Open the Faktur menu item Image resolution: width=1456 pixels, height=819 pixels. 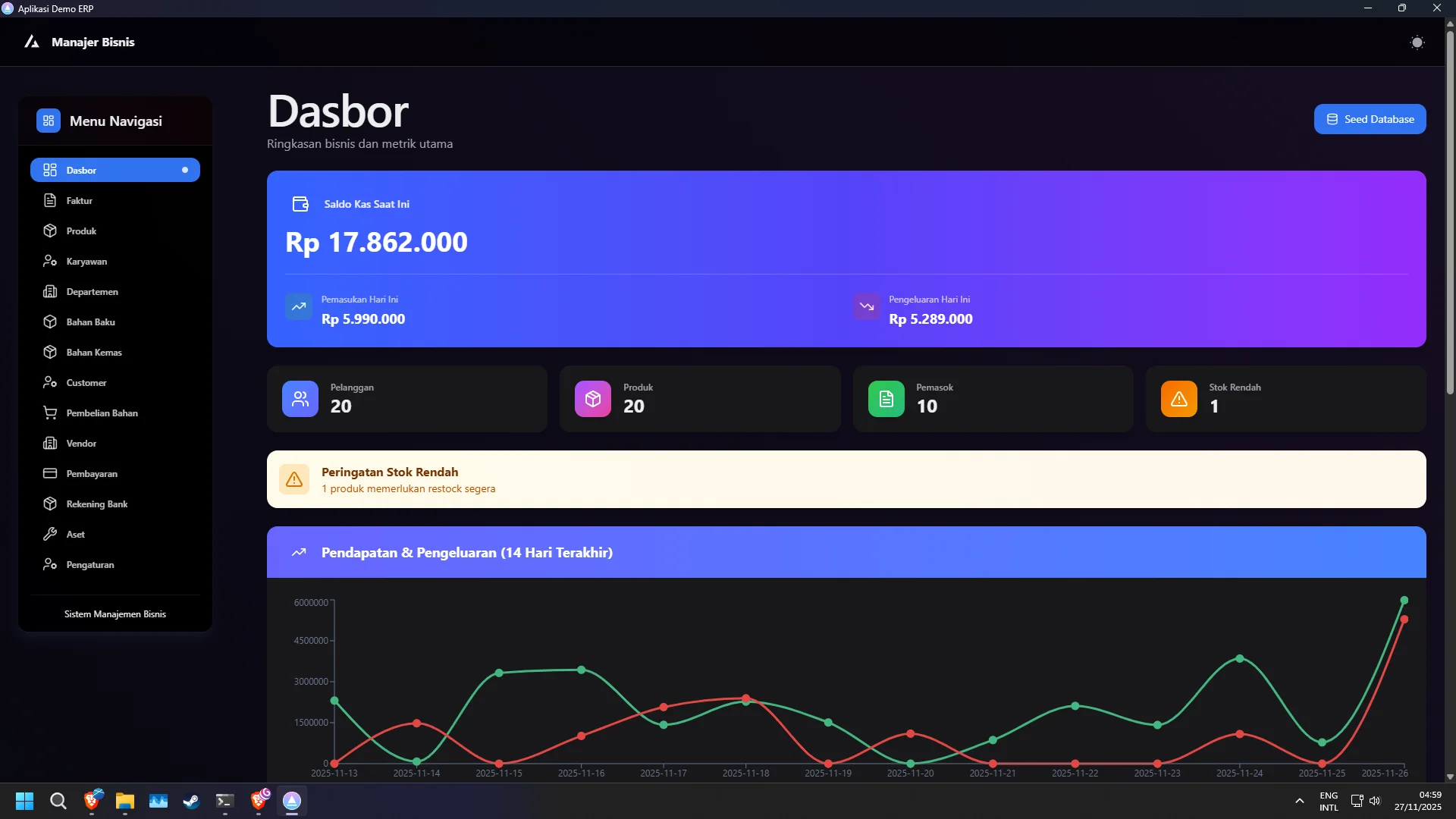tap(80, 201)
